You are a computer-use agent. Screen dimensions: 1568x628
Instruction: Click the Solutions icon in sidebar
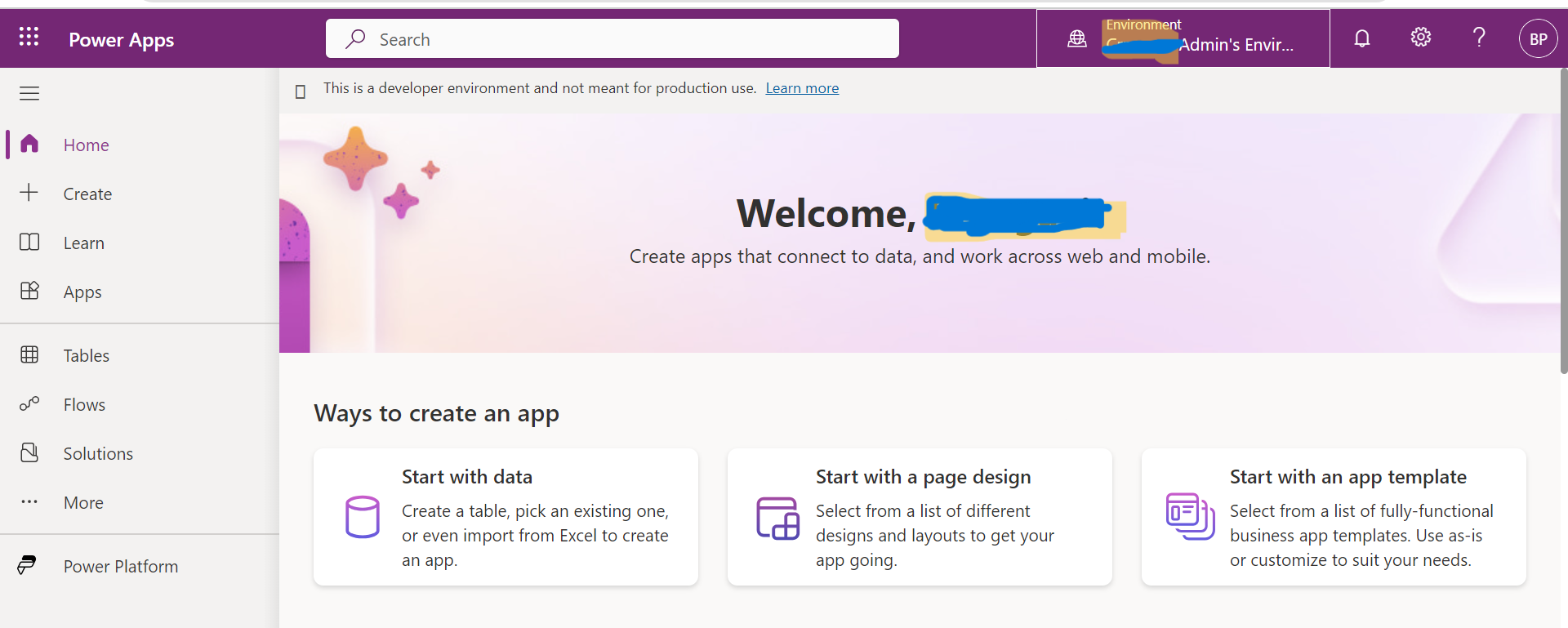29,452
